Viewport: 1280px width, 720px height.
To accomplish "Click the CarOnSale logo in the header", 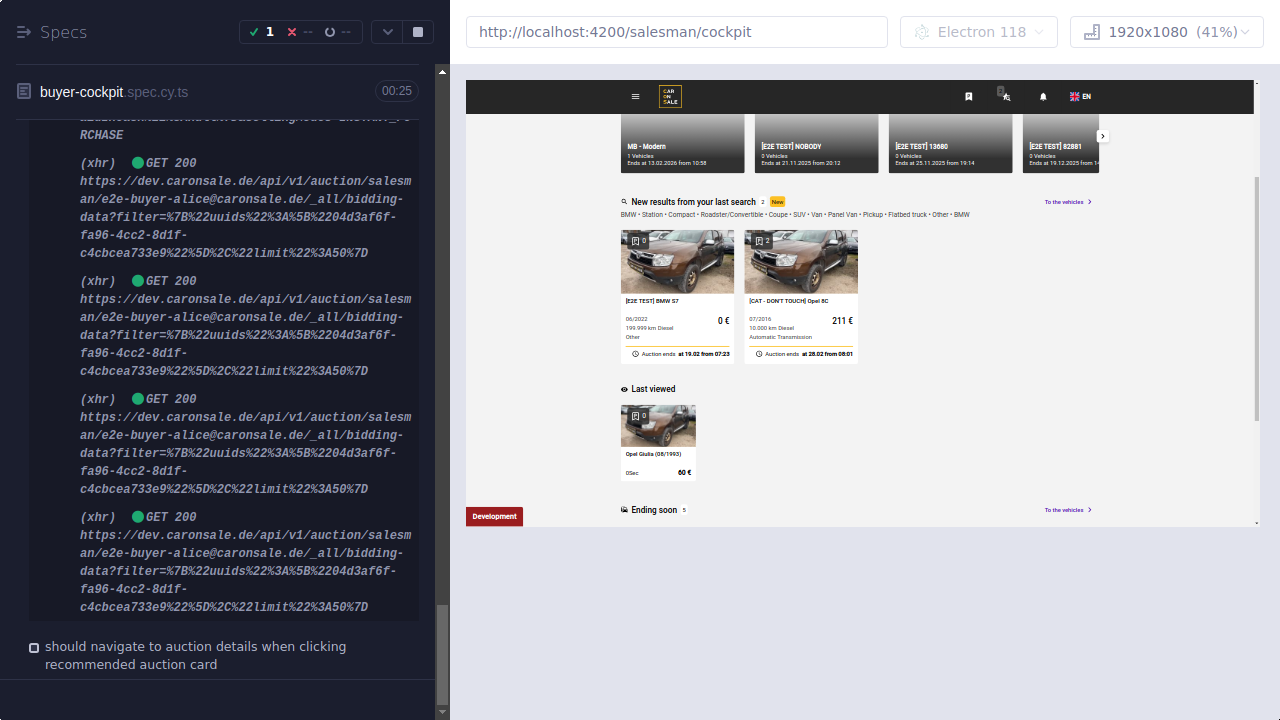I will tap(670, 96).
